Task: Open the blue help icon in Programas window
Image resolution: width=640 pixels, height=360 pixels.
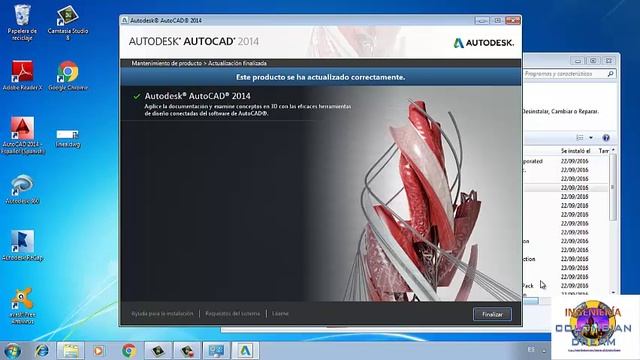Action: (x=606, y=138)
